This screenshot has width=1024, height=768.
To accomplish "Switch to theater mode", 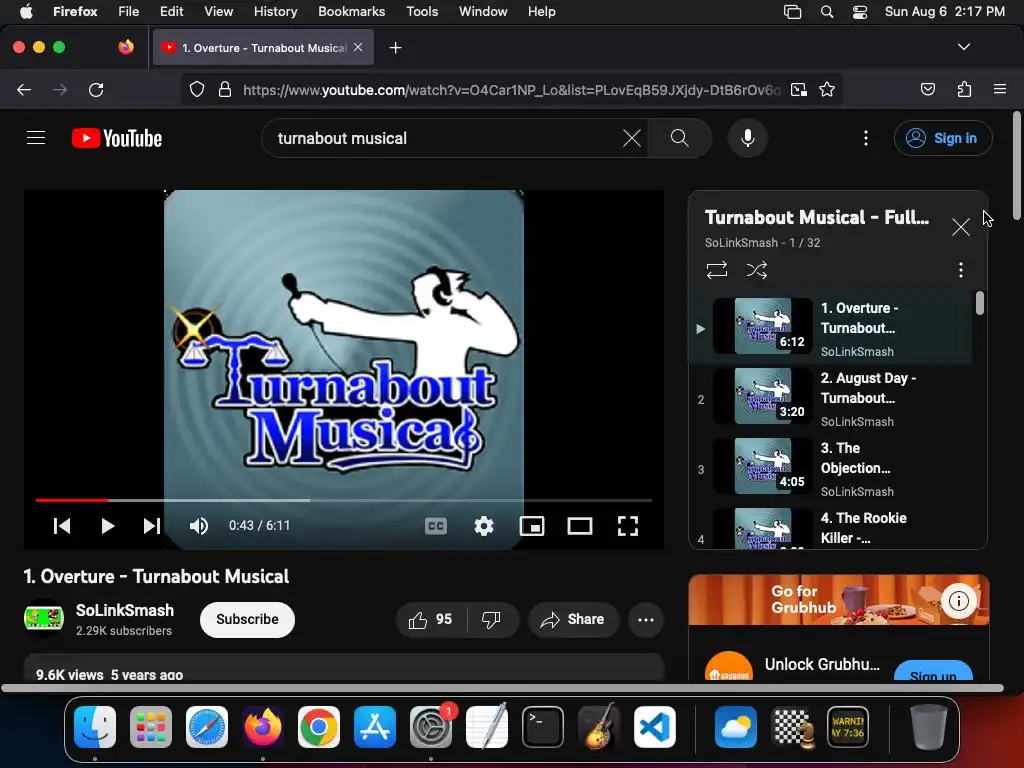I will tap(580, 526).
